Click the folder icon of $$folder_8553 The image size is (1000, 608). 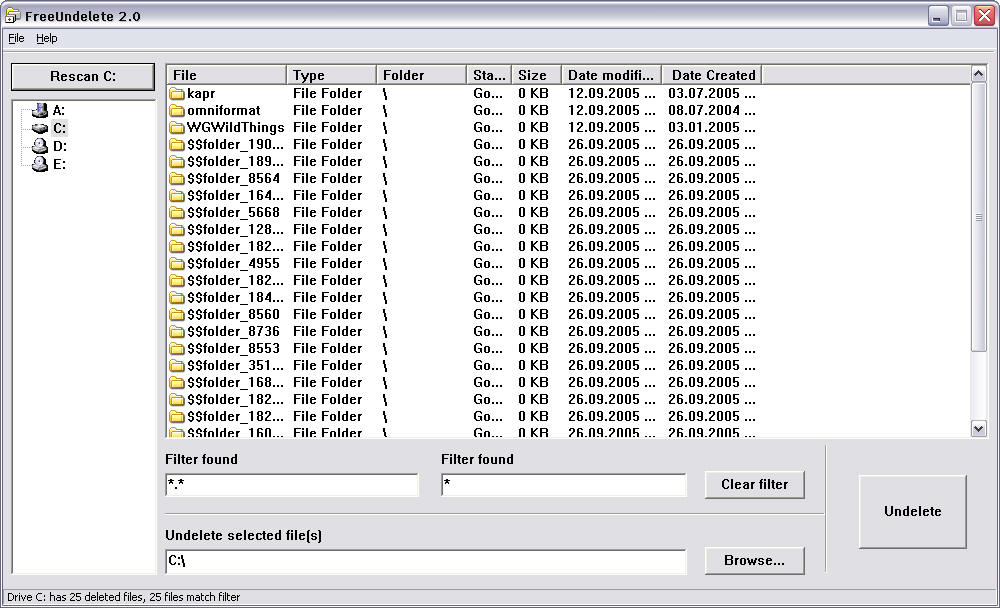pos(177,349)
